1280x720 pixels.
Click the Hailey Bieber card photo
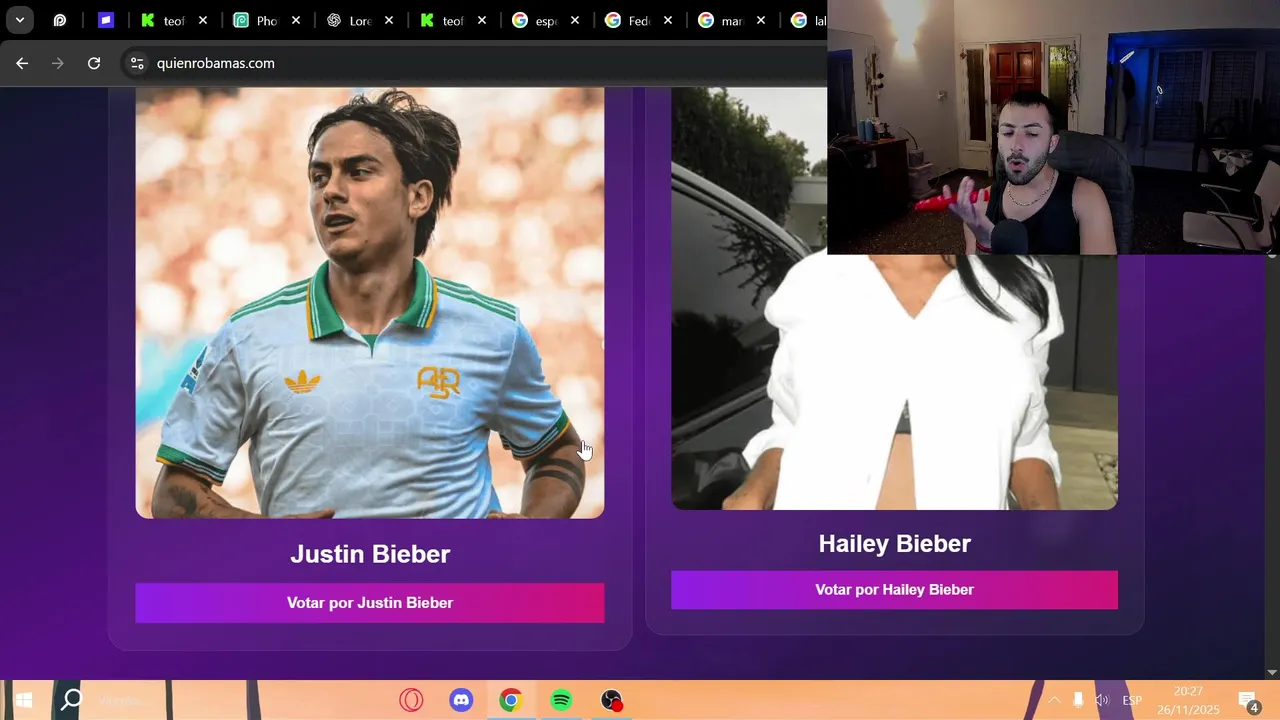pyautogui.click(x=894, y=381)
